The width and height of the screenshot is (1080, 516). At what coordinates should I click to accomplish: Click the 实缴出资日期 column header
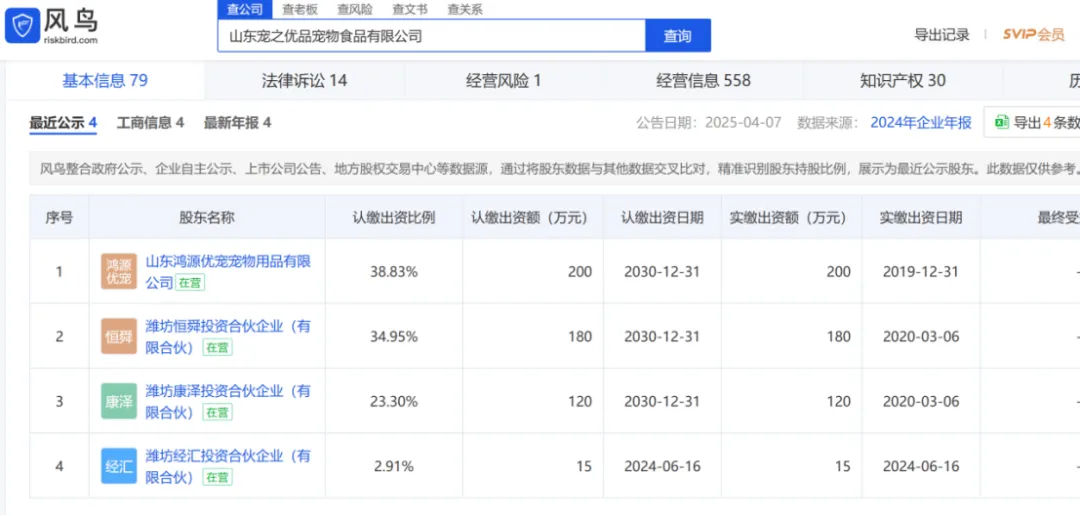pyautogui.click(x=921, y=218)
